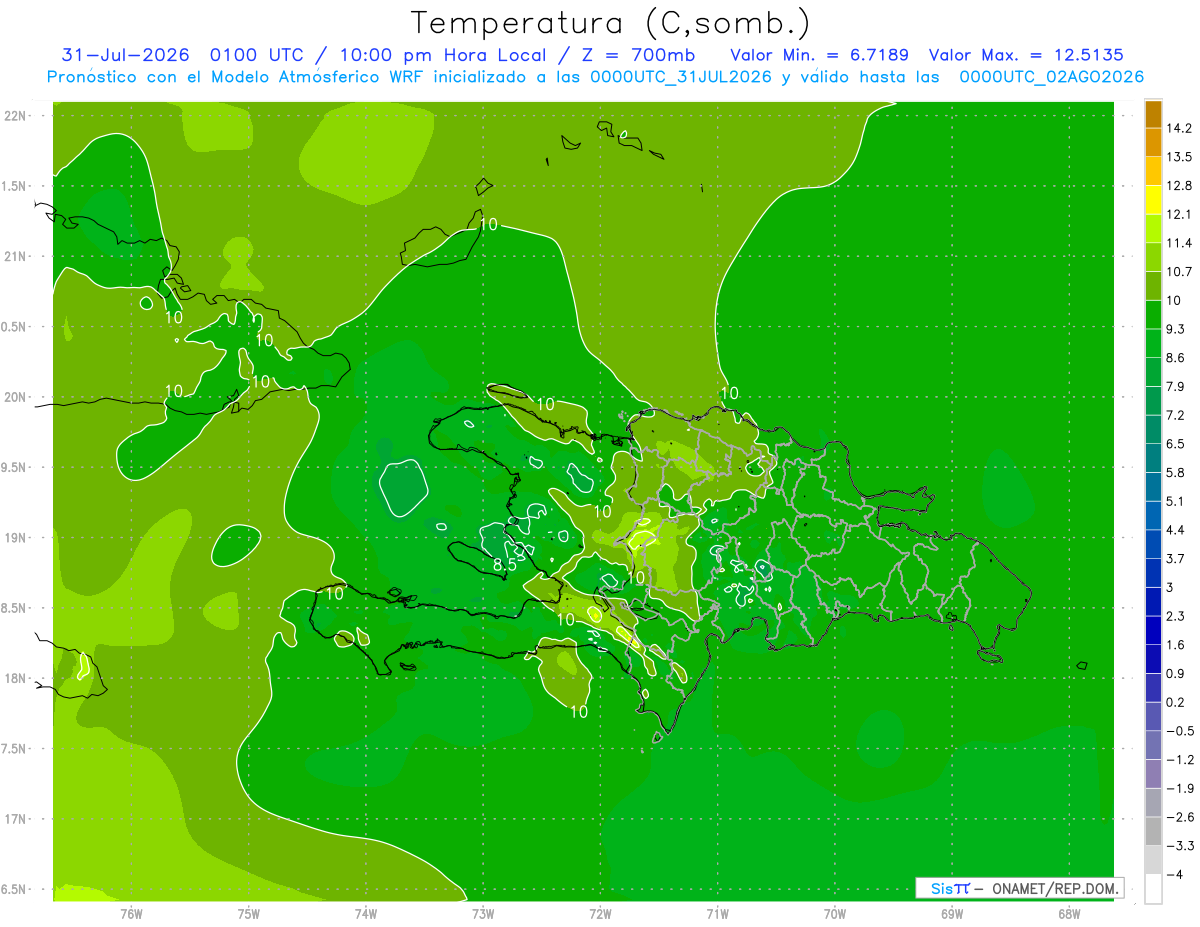Click the colorbar value '-1.9'
This screenshot has width=1200, height=927.
pyautogui.click(x=1179, y=788)
